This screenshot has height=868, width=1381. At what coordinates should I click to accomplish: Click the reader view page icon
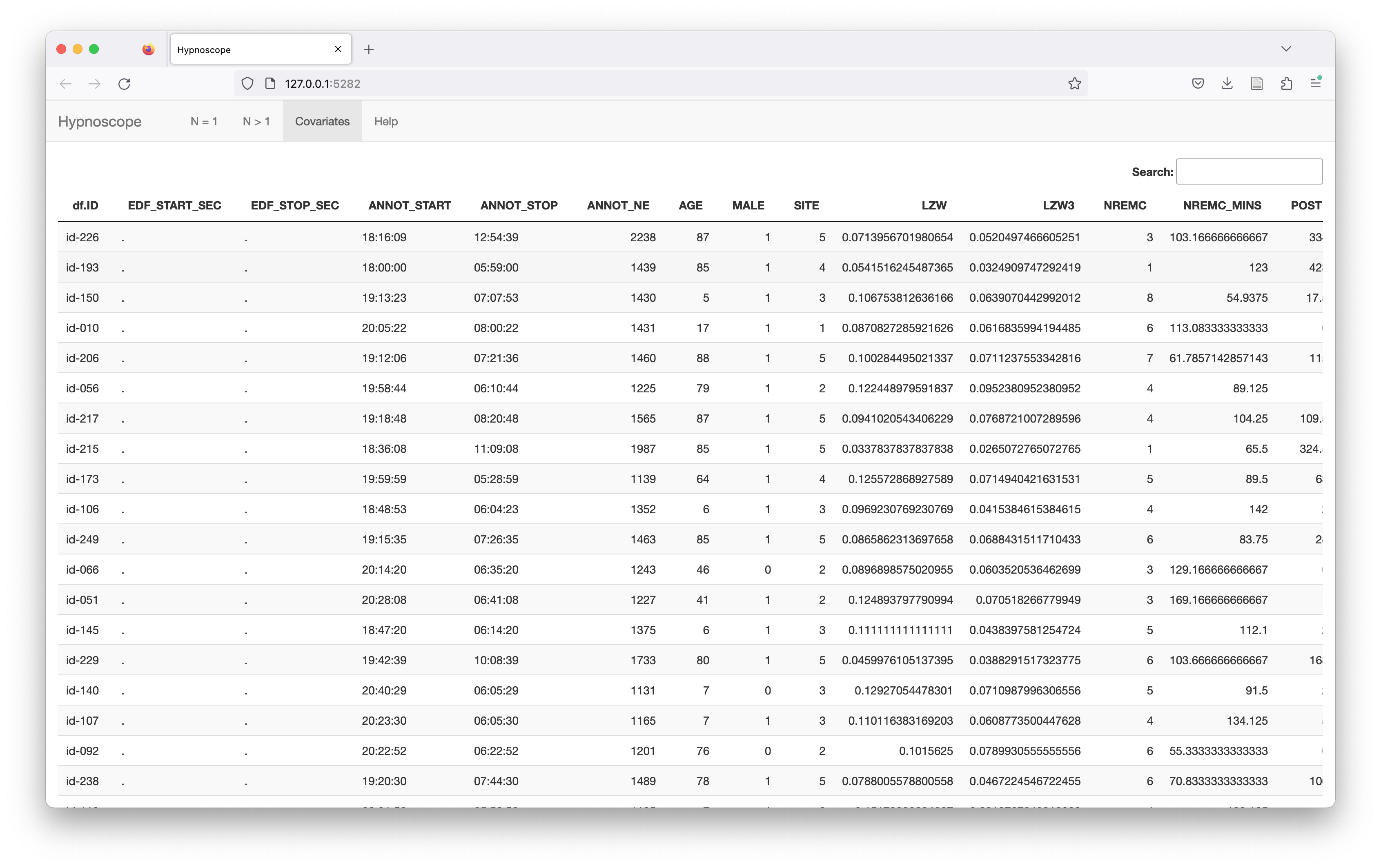(1256, 84)
